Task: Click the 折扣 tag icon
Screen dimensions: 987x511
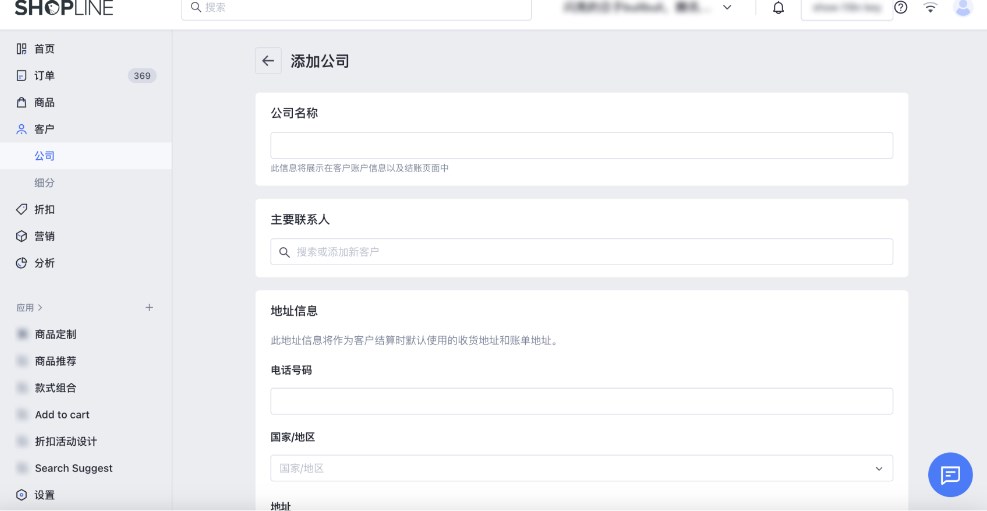Action: (21, 209)
